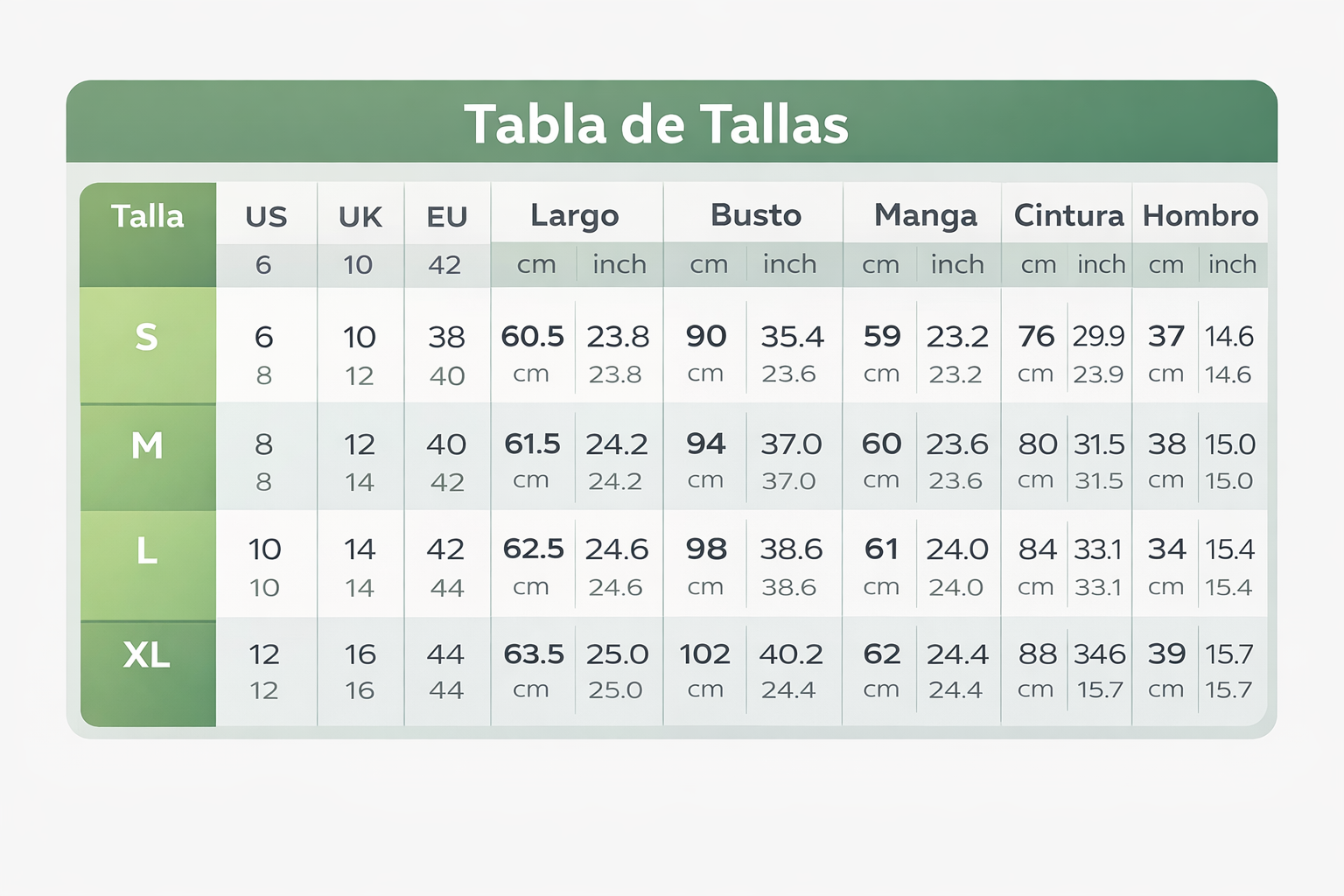Viewport: 1344px width, 896px height.
Task: Click the 'UK' column header
Action: click(x=360, y=216)
